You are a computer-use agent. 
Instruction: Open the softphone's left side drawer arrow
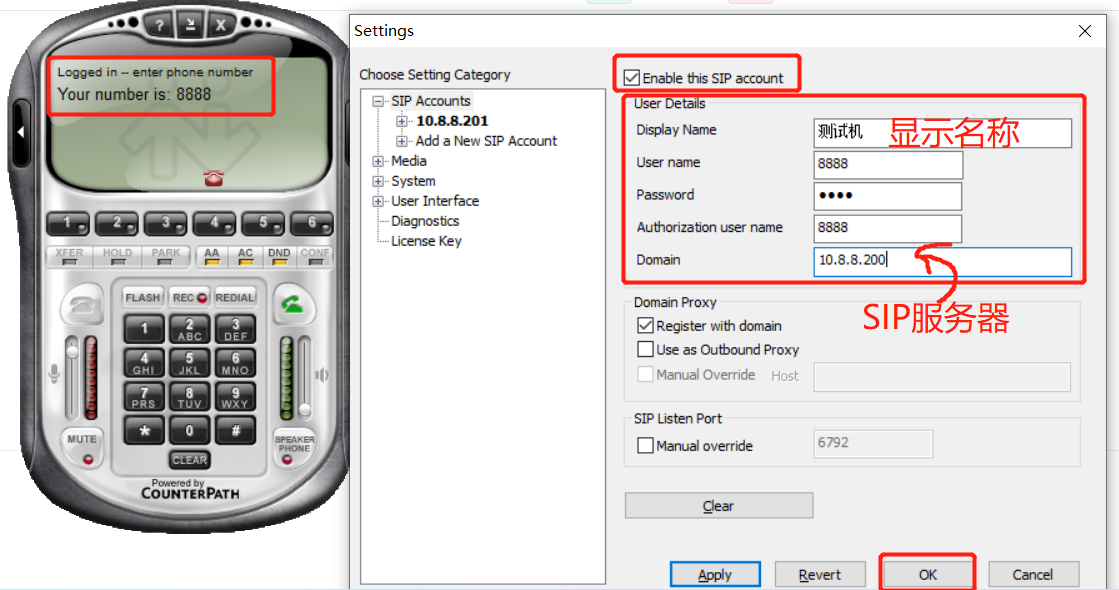21,131
